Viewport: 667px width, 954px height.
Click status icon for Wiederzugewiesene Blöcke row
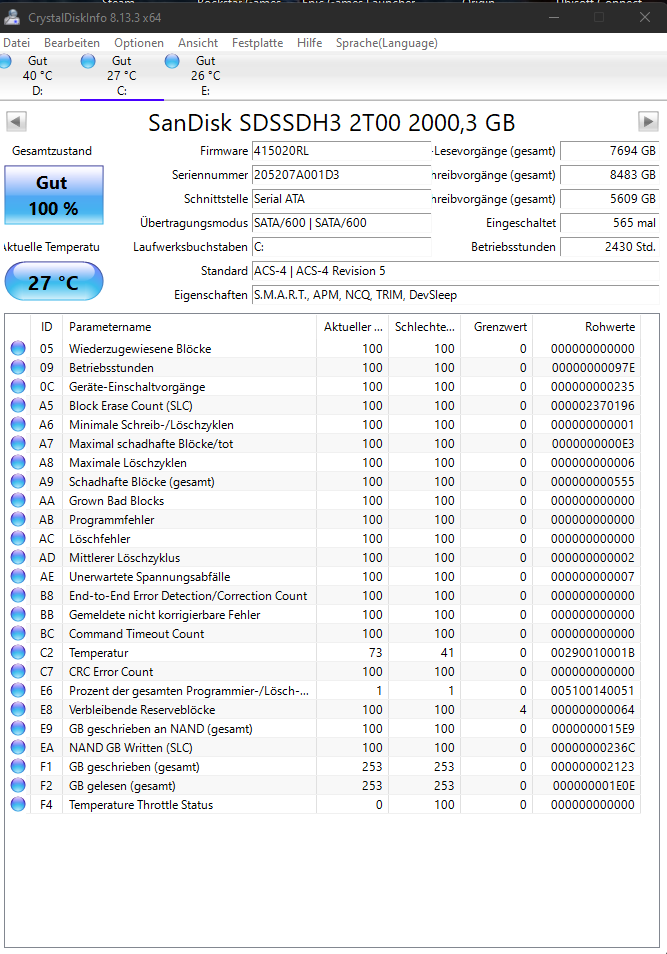[x=18, y=348]
